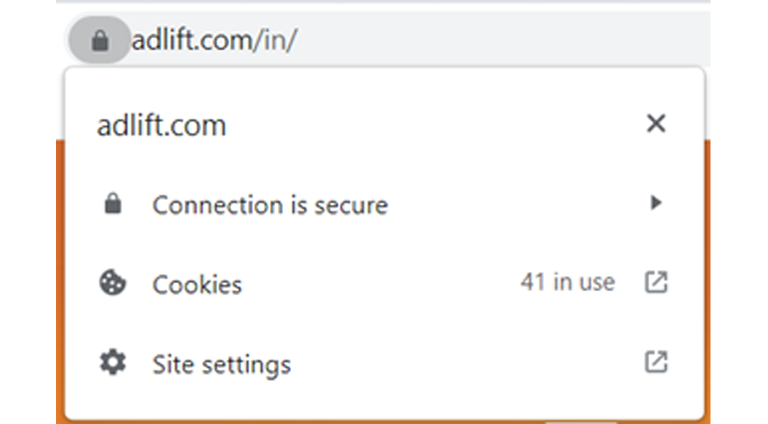Viewport: 768px width, 424px height.
Task: Open cookies via the external-link icon
Action: pyautogui.click(x=656, y=283)
